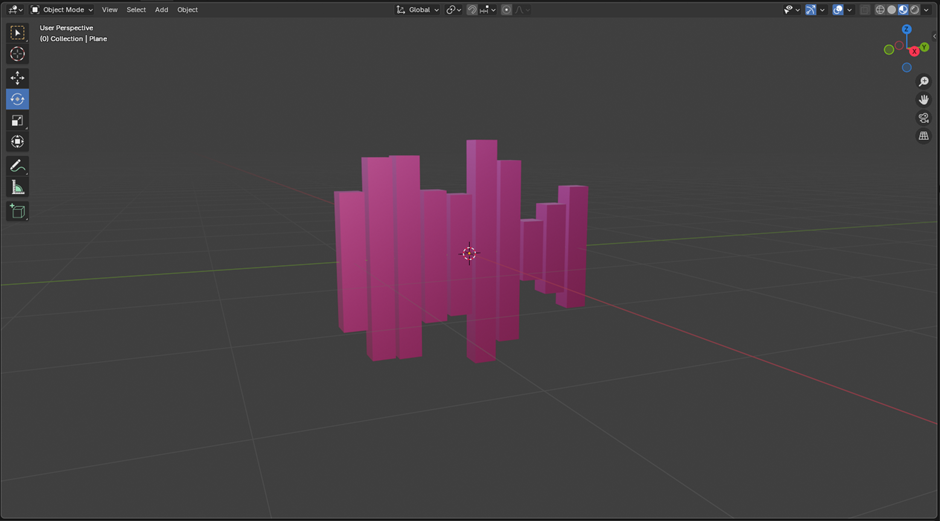
Task: Open the Global transform orientation dropdown
Action: (x=418, y=10)
